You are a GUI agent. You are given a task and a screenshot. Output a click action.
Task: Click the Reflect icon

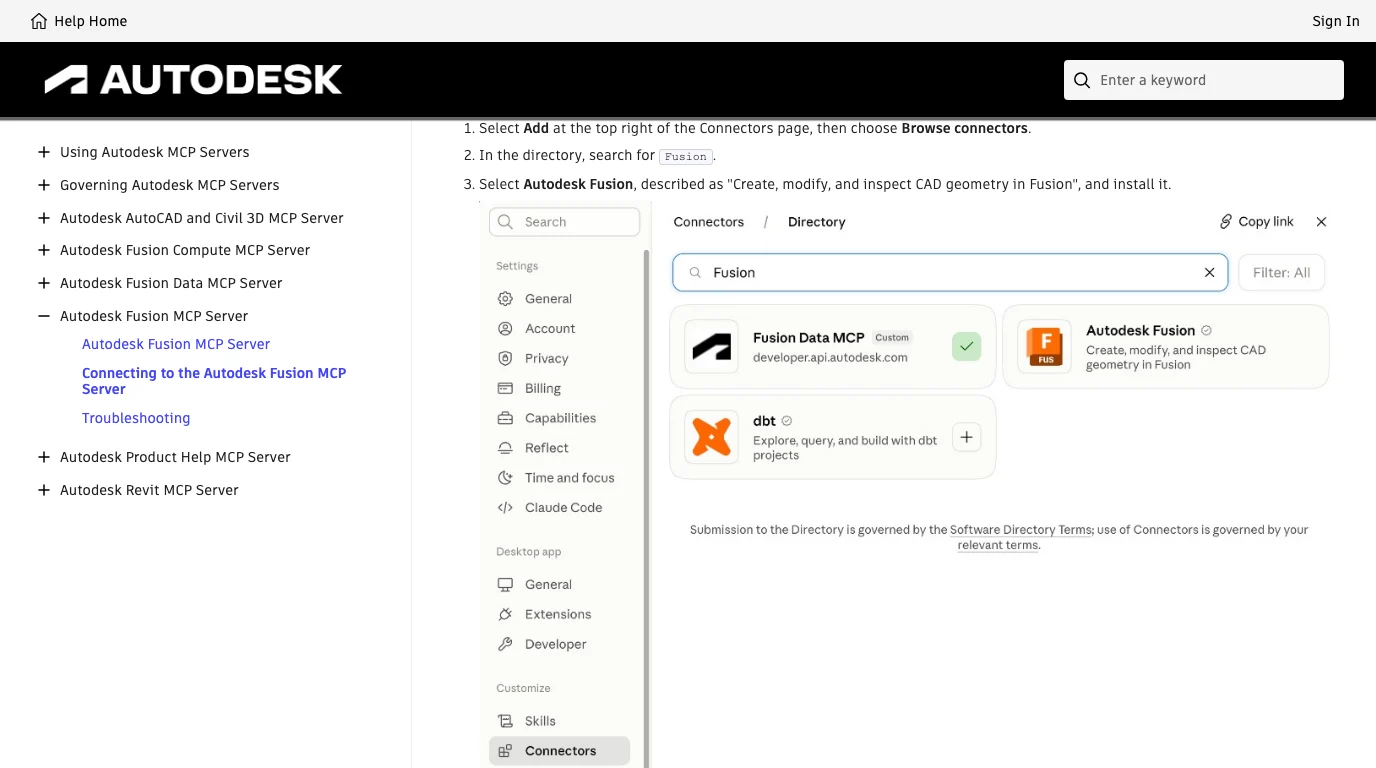[505, 448]
